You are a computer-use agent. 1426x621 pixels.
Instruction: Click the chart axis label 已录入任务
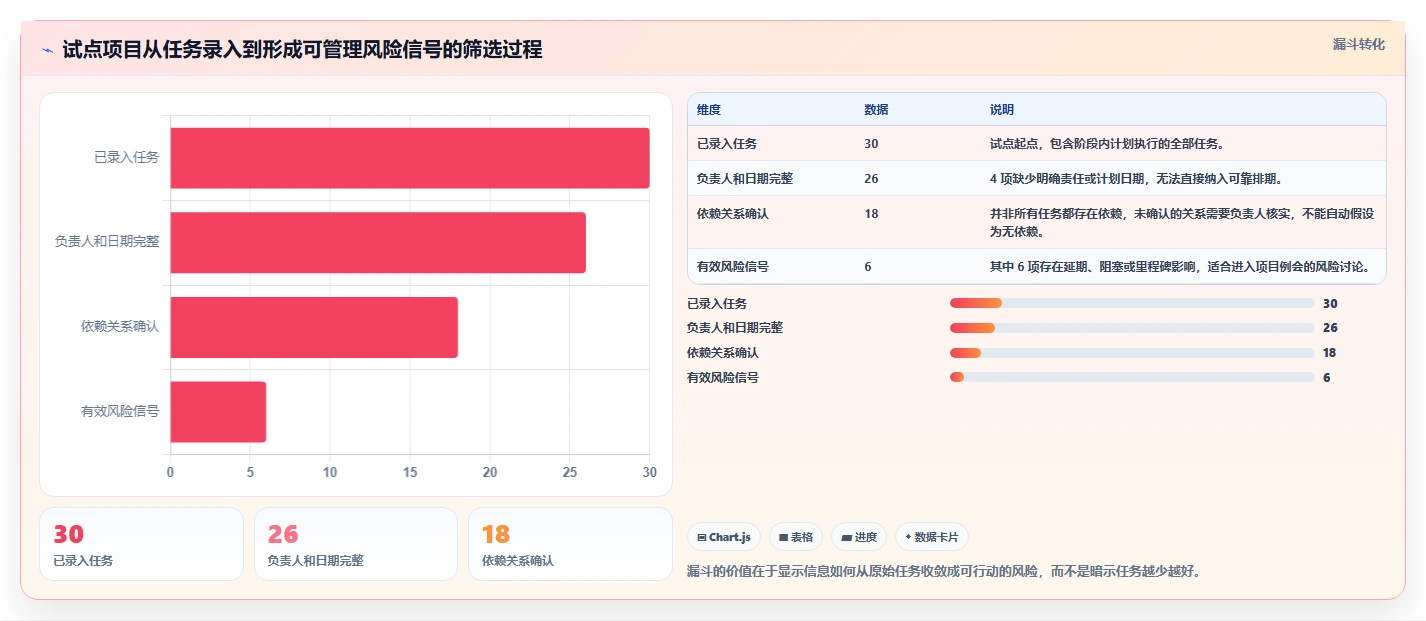pyautogui.click(x=126, y=157)
